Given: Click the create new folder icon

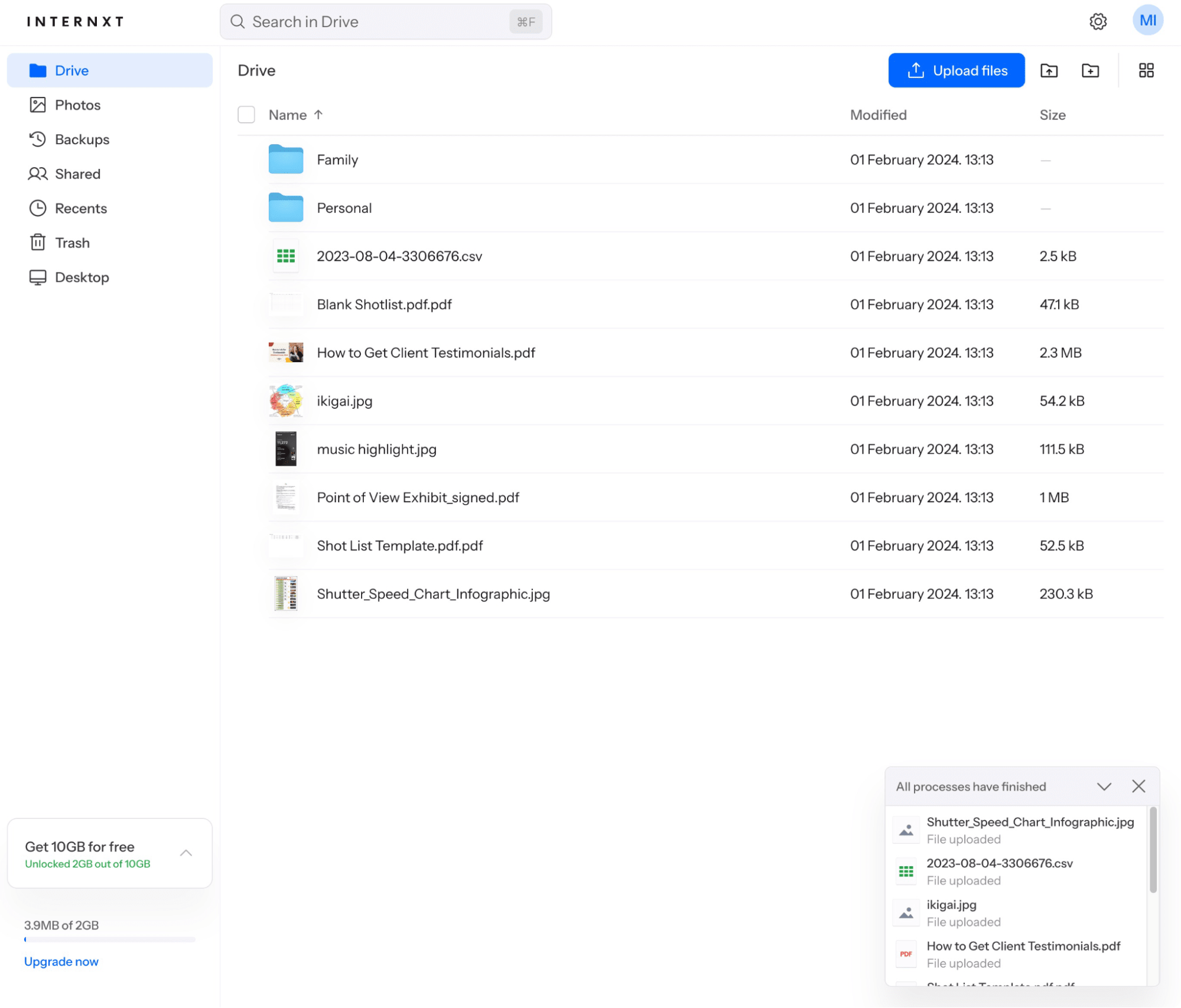Looking at the screenshot, I should 1091,70.
